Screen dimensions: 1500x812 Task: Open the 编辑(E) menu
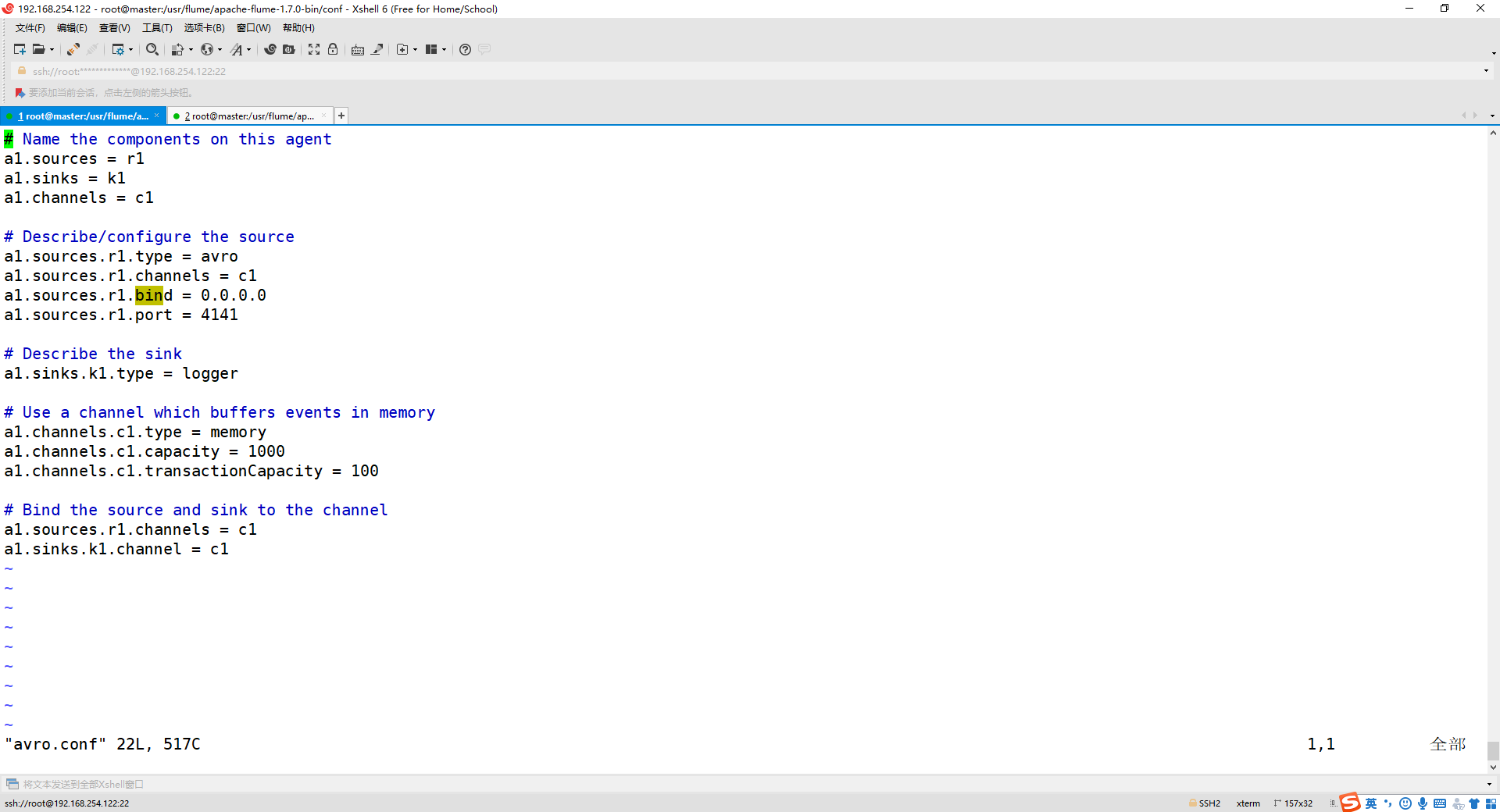(72, 28)
